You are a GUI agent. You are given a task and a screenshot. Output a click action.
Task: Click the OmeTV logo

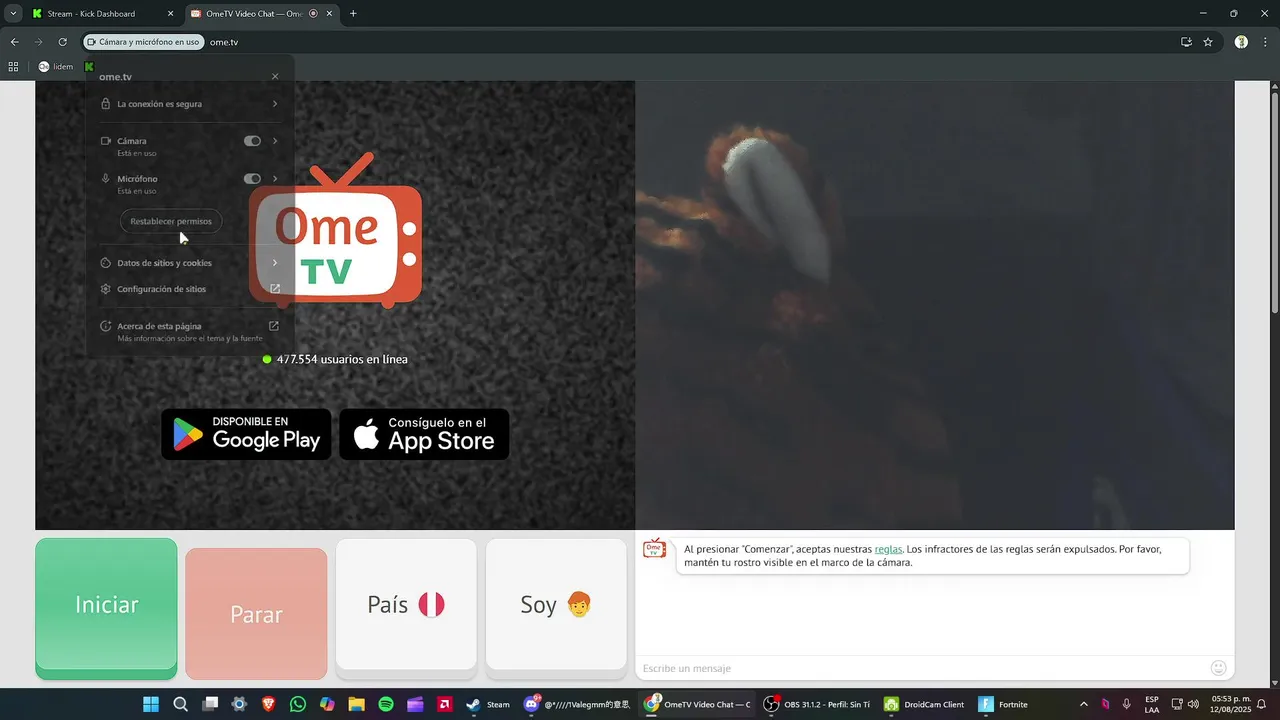(x=335, y=232)
